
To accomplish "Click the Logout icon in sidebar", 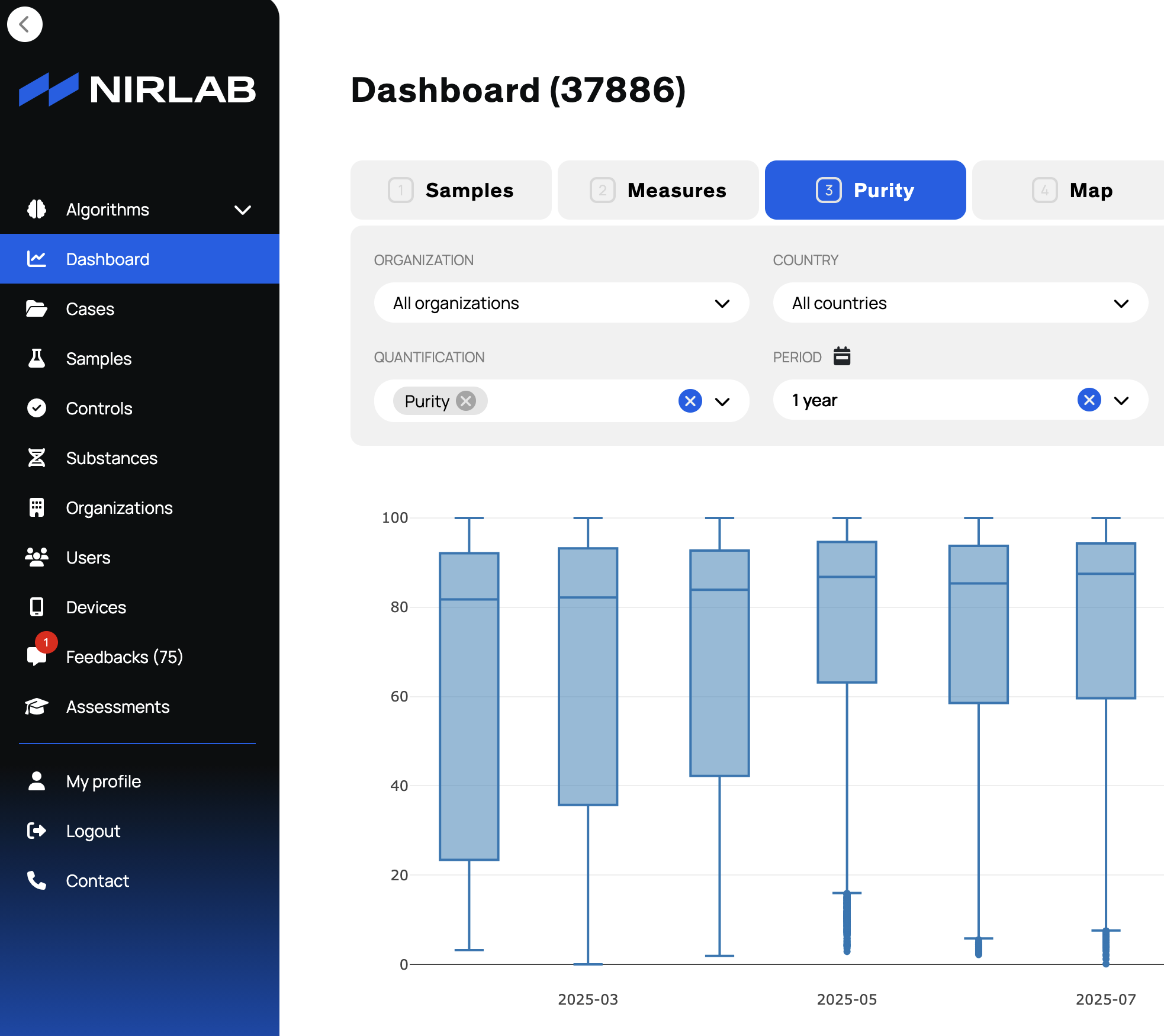I will coord(36,831).
